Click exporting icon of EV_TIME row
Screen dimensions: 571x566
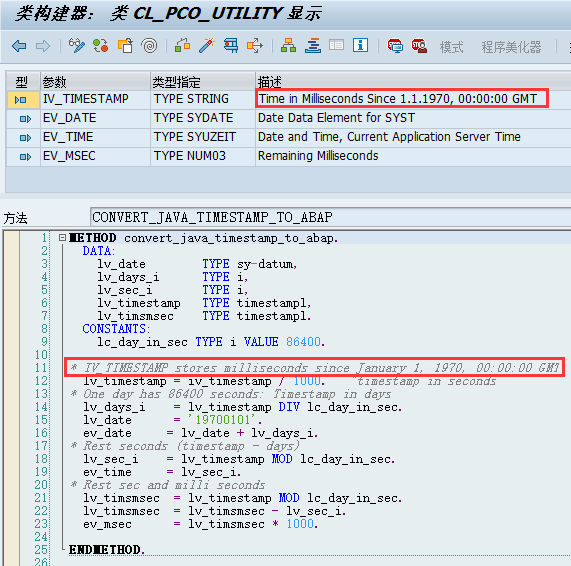(25, 138)
